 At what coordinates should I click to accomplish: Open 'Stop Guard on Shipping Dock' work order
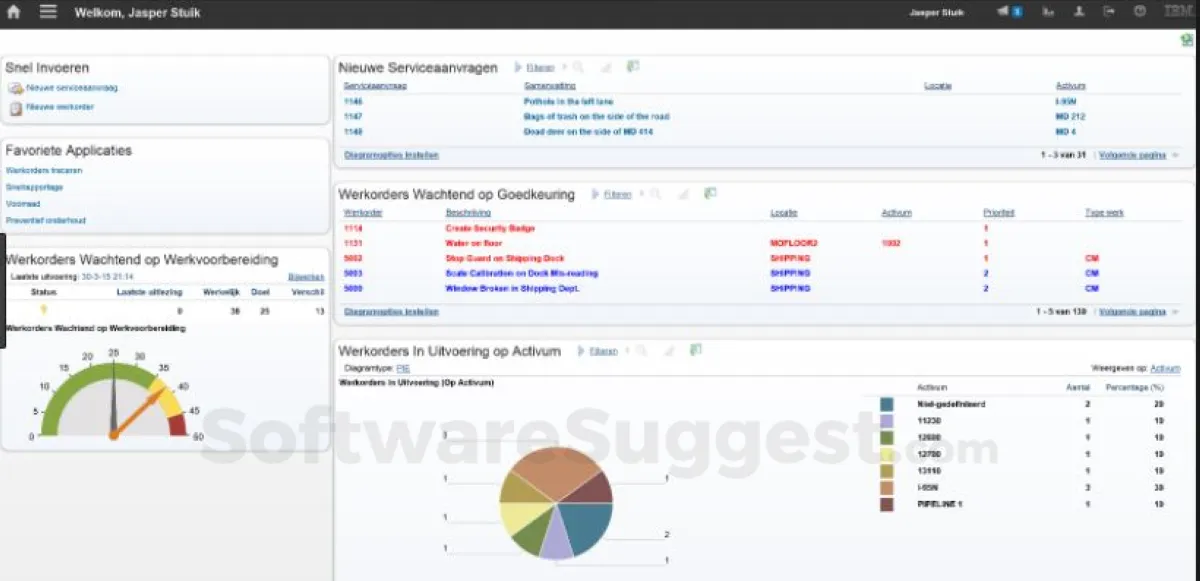tap(505, 258)
